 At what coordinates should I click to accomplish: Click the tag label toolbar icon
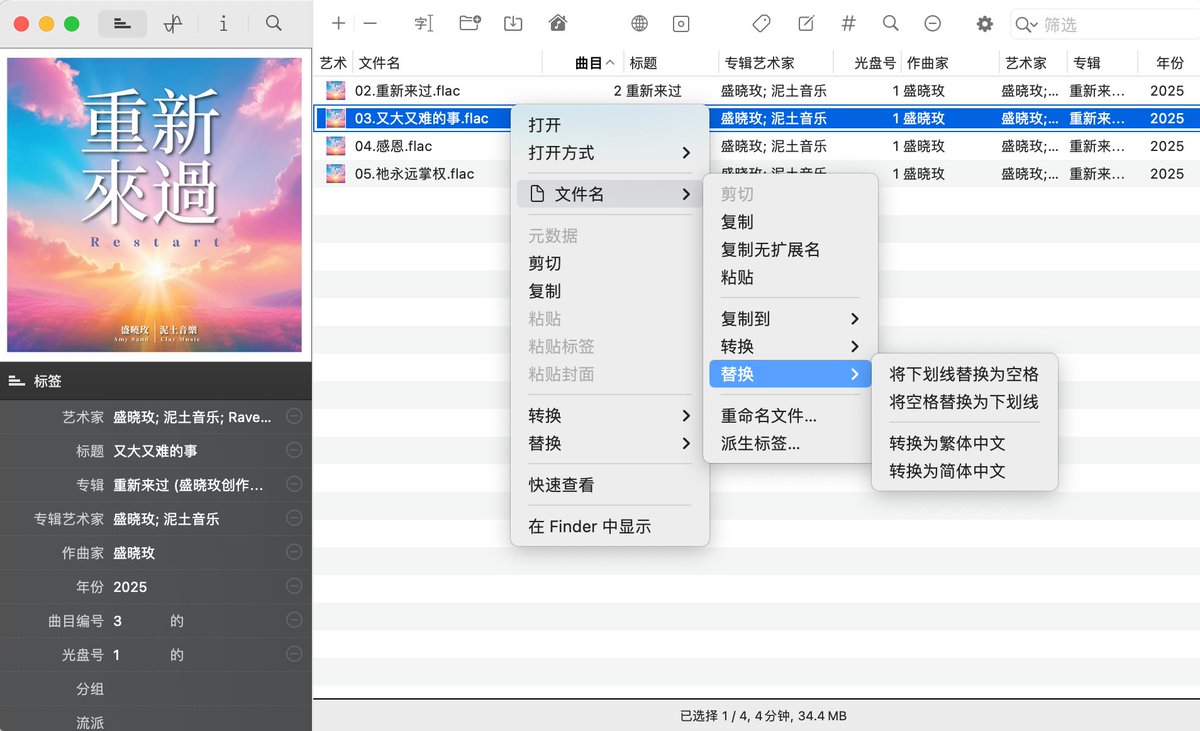pos(761,24)
